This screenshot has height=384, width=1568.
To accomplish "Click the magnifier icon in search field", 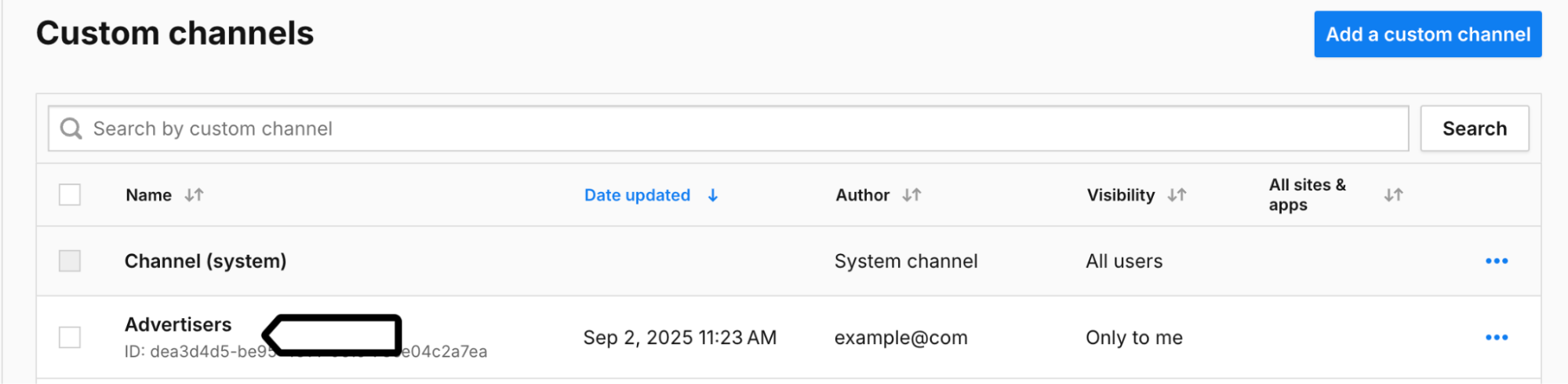I will click(71, 129).
